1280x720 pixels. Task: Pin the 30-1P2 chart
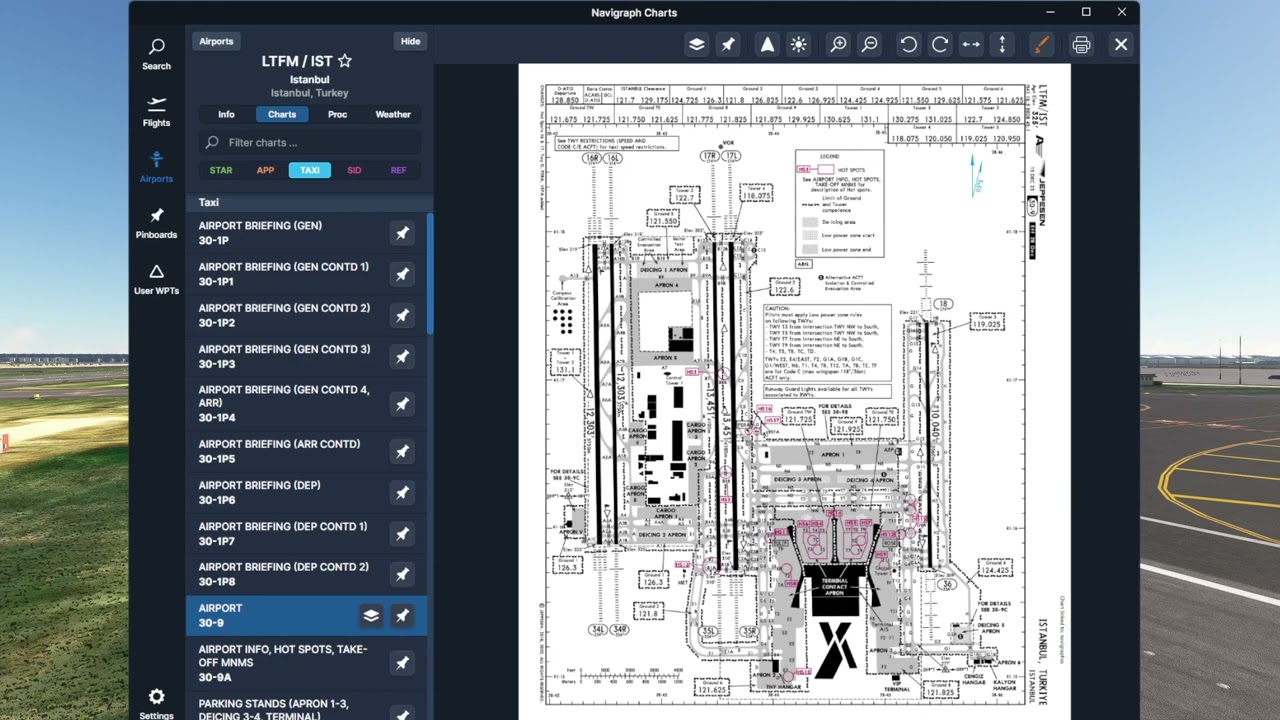402,315
